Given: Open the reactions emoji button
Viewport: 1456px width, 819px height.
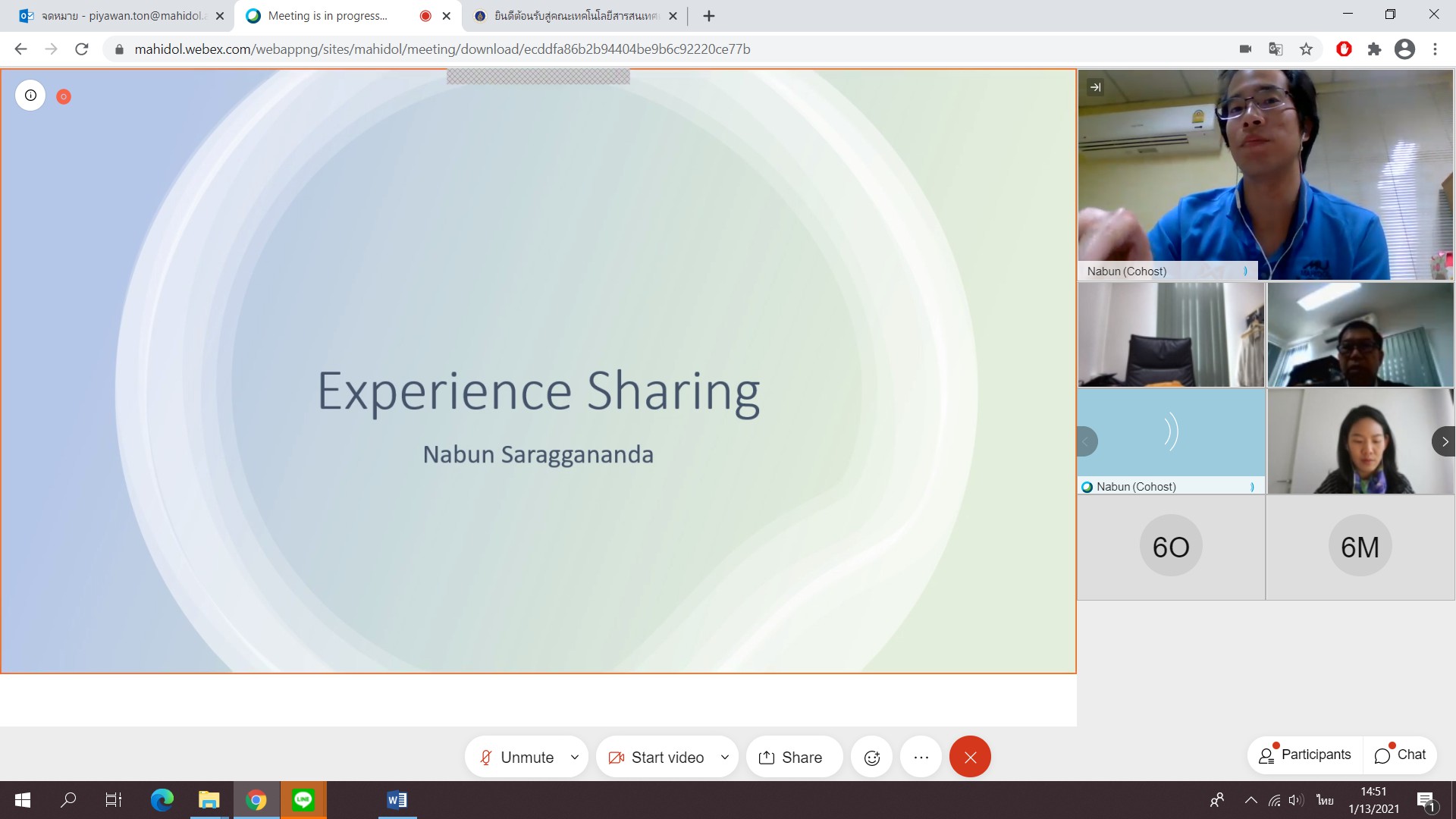Looking at the screenshot, I should 872,757.
